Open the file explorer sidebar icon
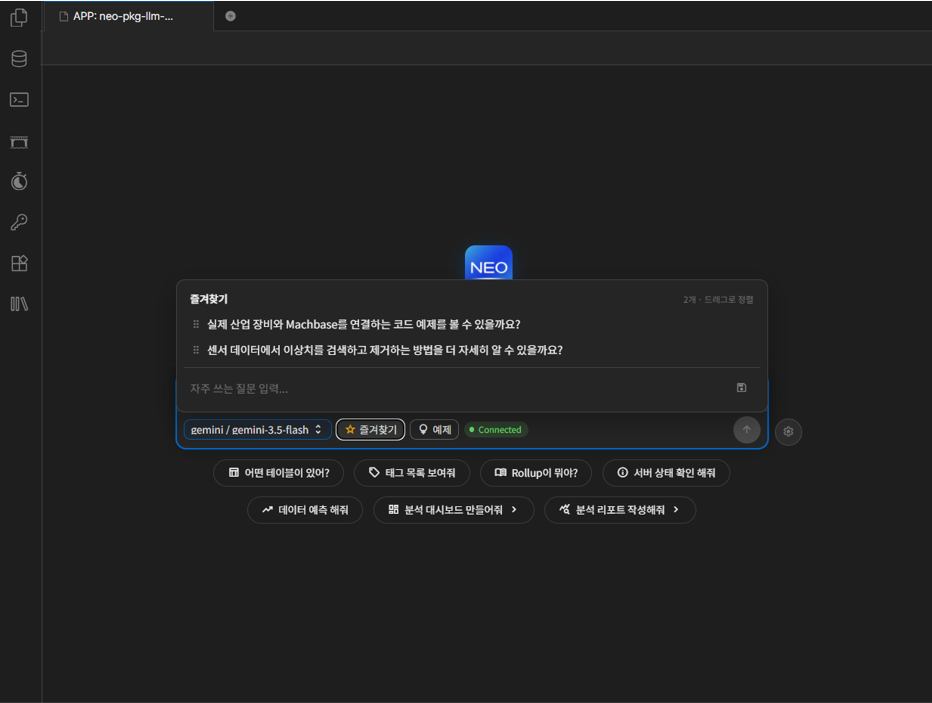The height and width of the screenshot is (703, 932). coord(19,18)
